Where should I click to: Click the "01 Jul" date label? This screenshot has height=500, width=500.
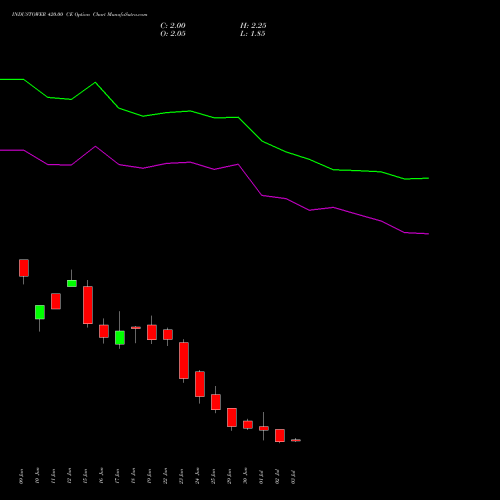coord(262,476)
